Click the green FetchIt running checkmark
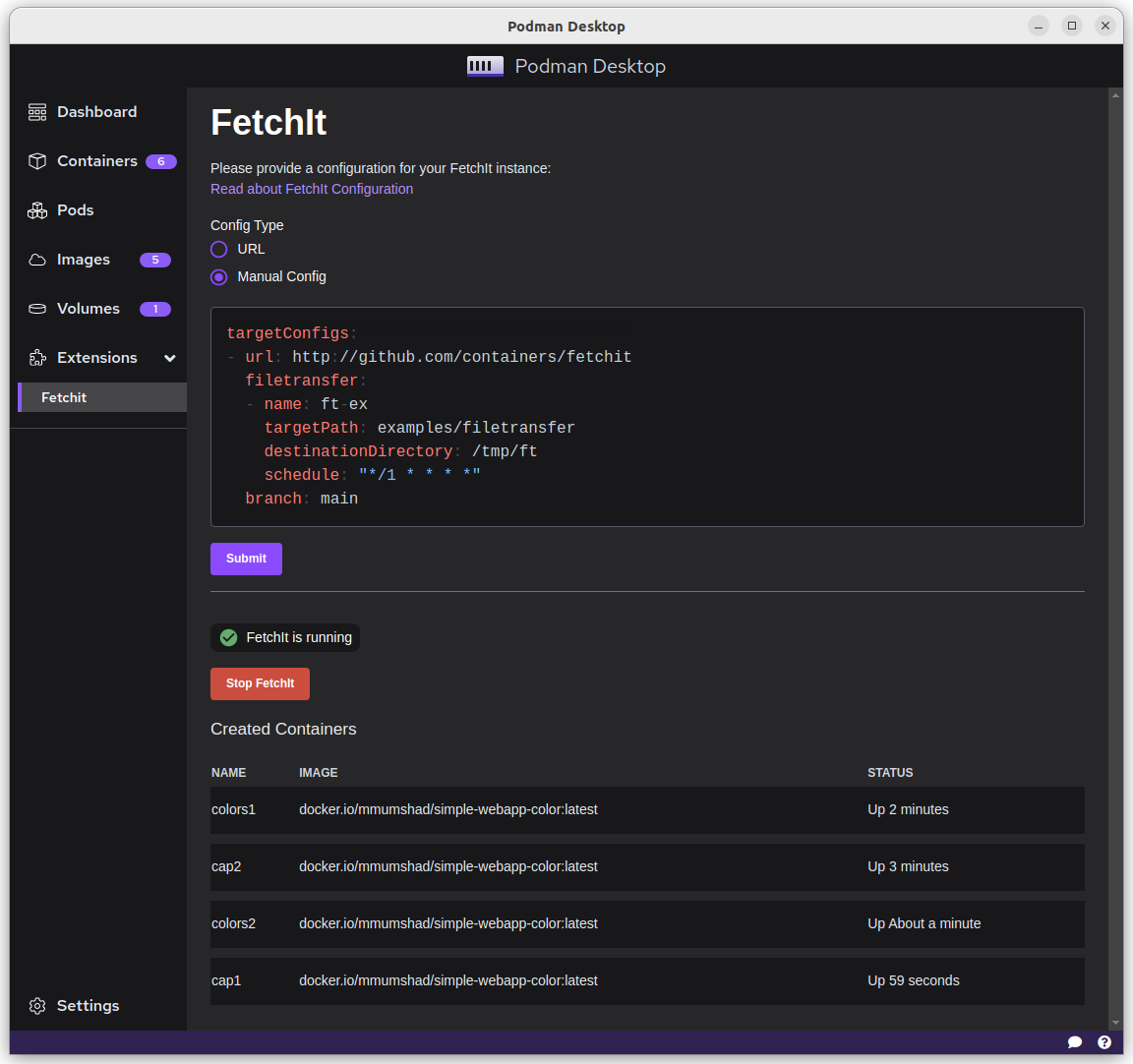The height and width of the screenshot is (1064, 1133). [x=228, y=637]
